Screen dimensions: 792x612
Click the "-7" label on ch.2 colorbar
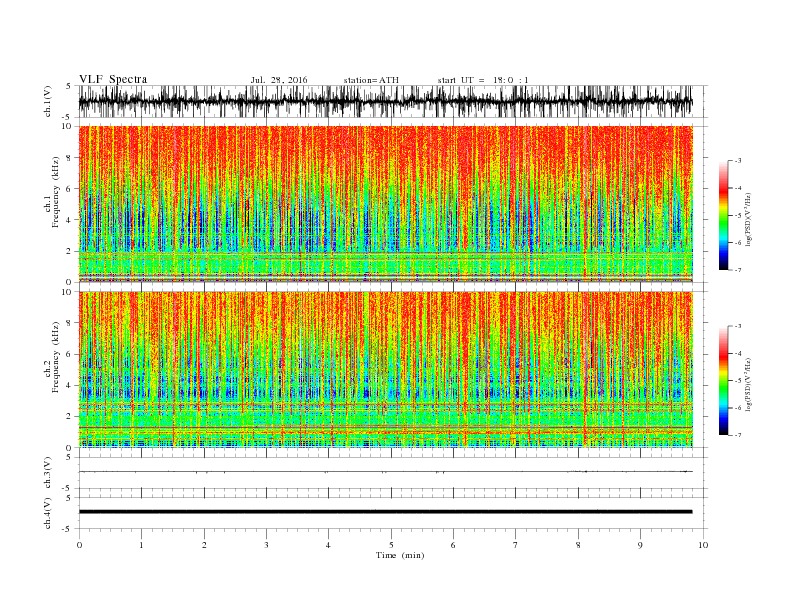(x=737, y=435)
